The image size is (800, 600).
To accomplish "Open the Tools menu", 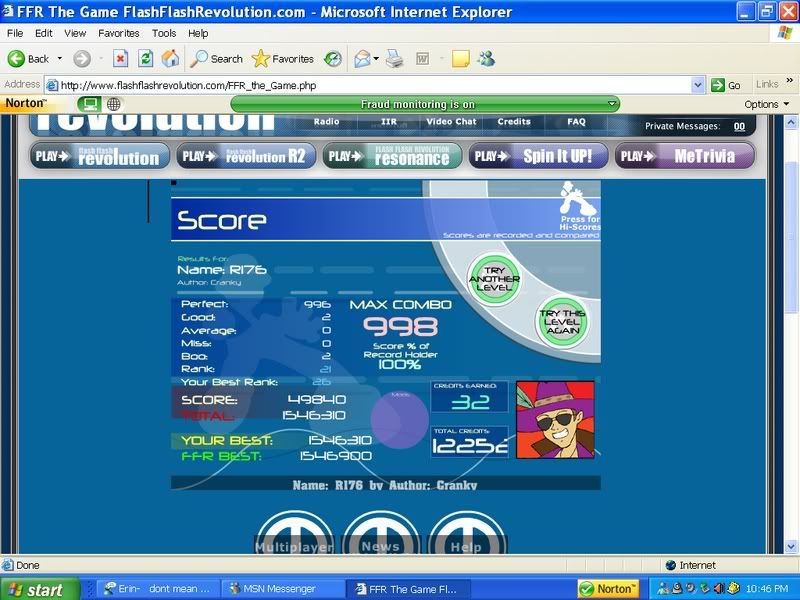I will (x=164, y=33).
